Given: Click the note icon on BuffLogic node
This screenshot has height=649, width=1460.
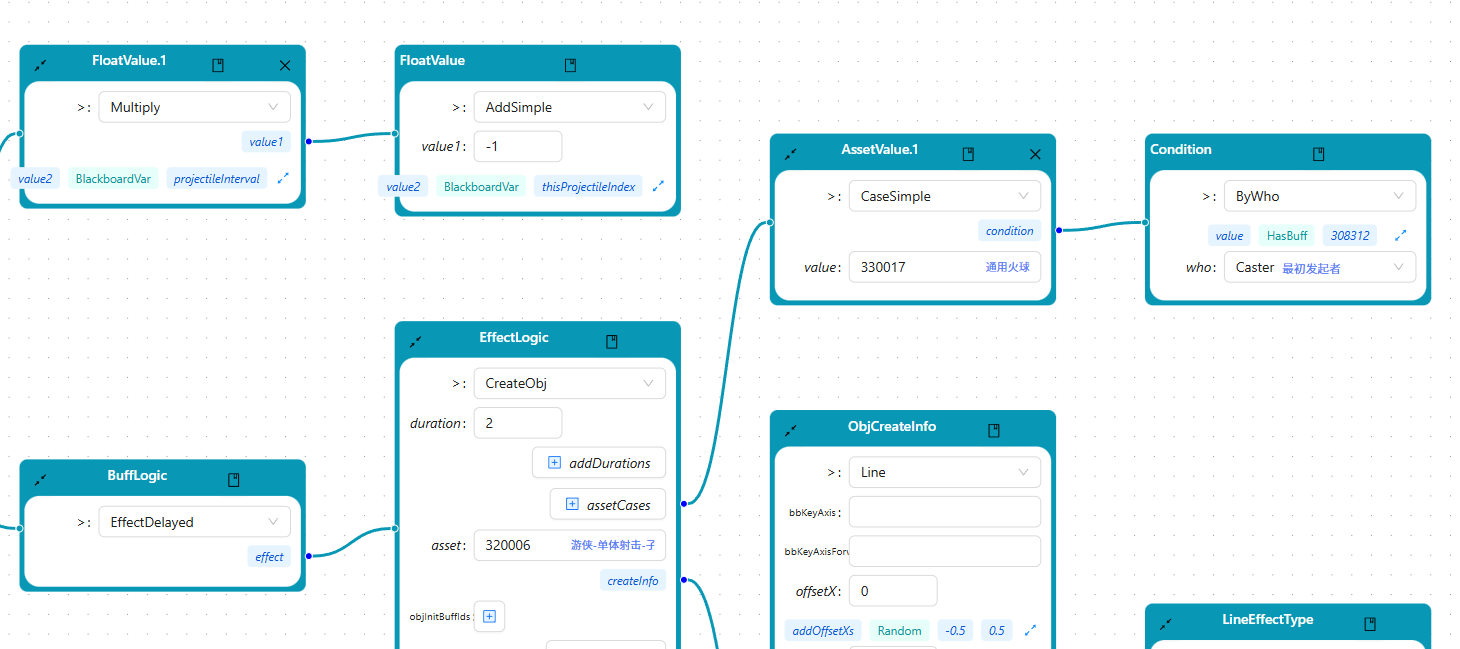Looking at the screenshot, I should tap(234, 480).
